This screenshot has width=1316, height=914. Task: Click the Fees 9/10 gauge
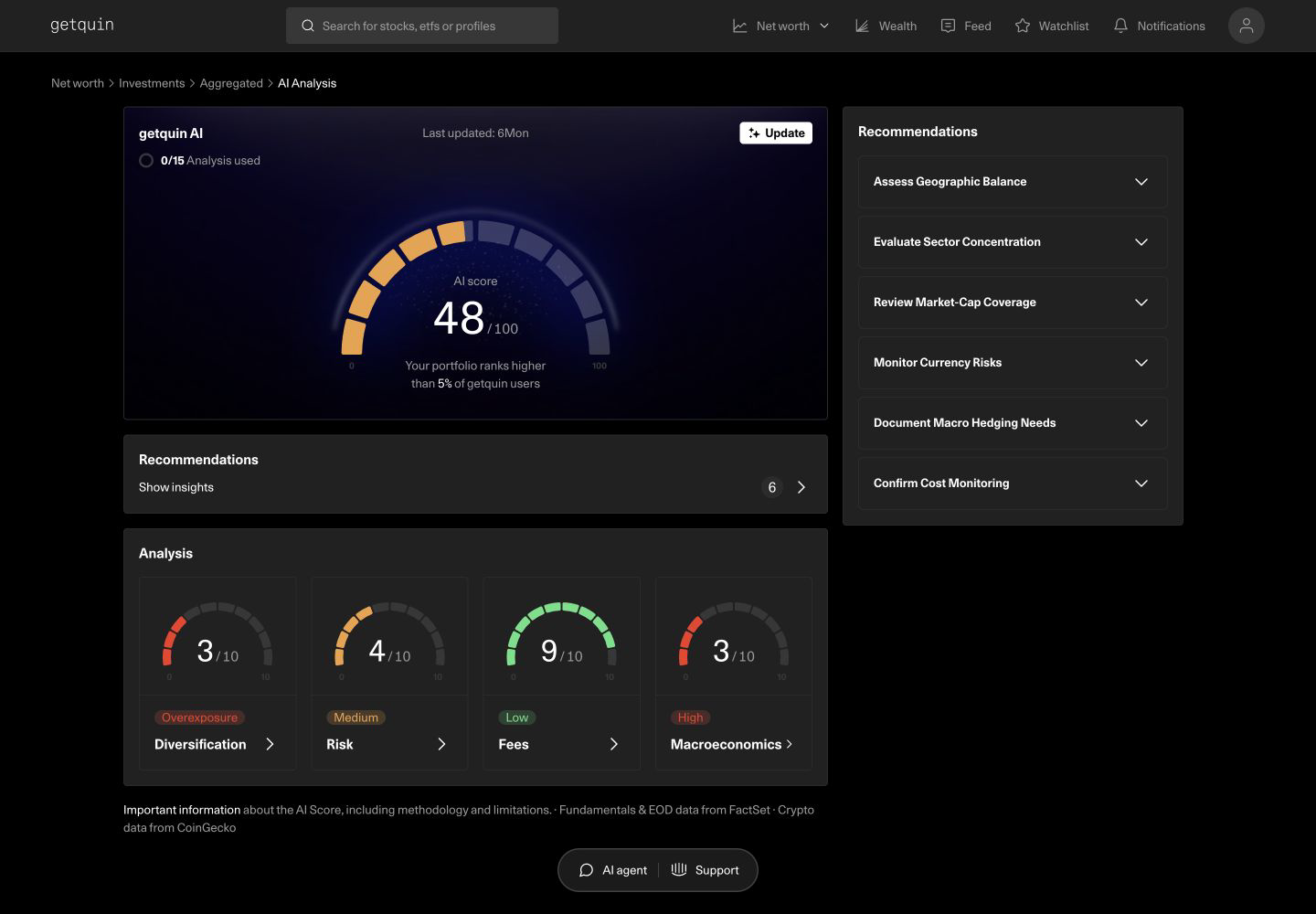tap(561, 634)
